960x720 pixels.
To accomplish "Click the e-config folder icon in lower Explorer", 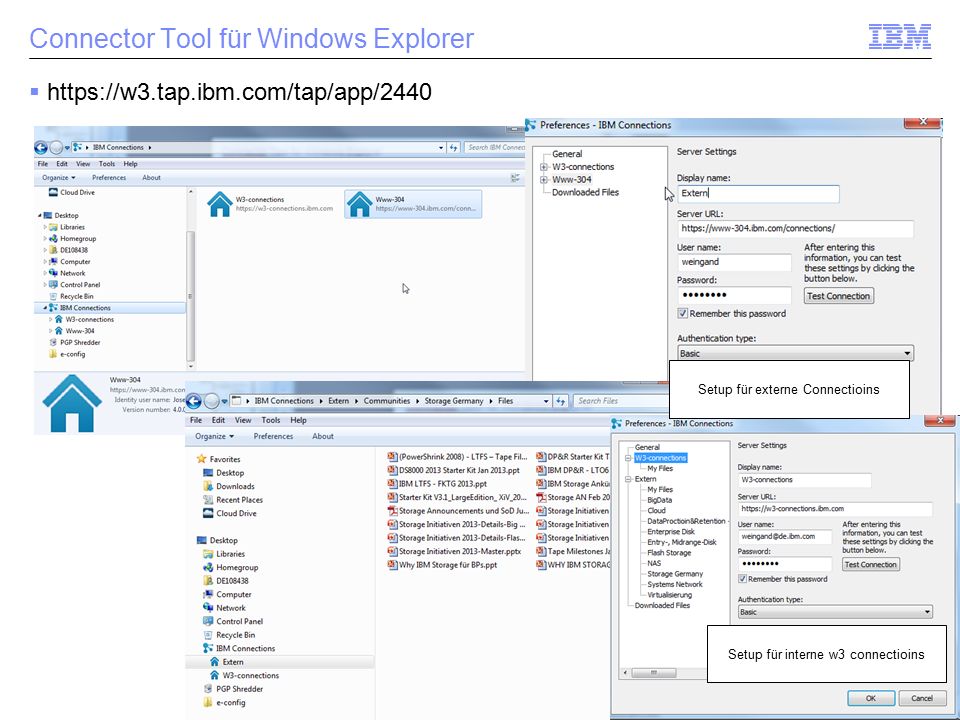I will 208,702.
